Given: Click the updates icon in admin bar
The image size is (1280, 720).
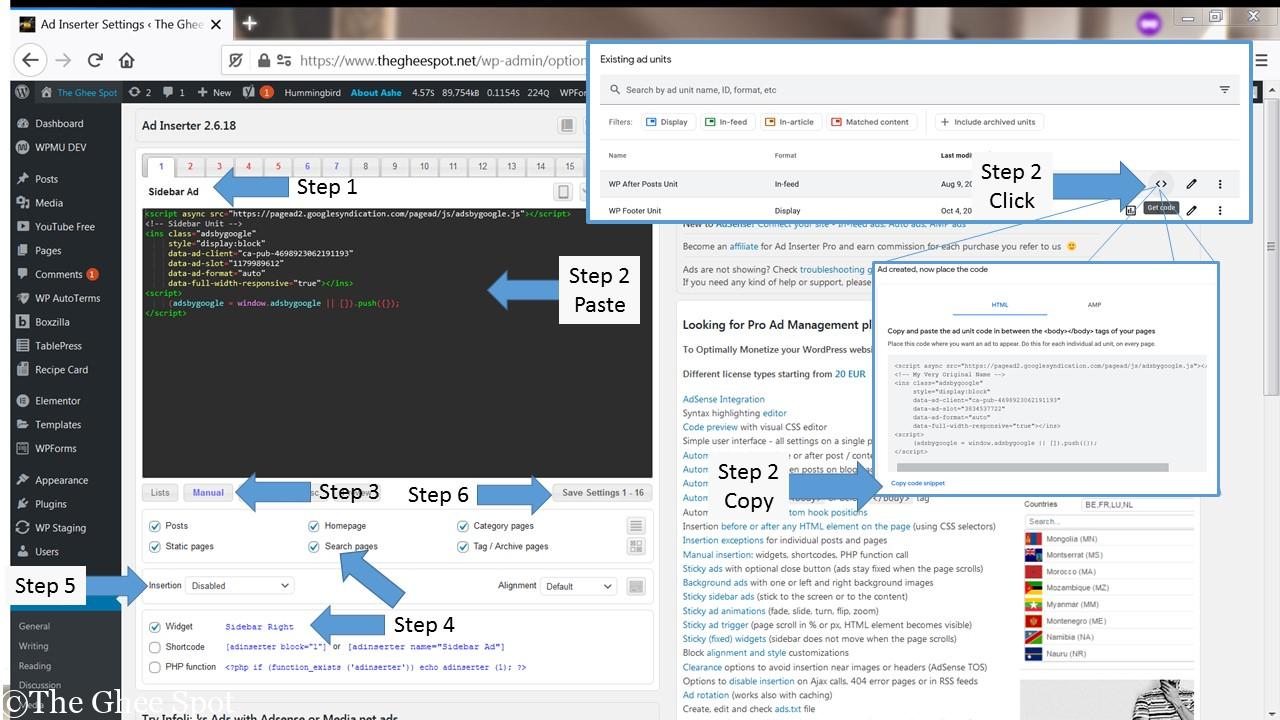Looking at the screenshot, I should [x=140, y=92].
